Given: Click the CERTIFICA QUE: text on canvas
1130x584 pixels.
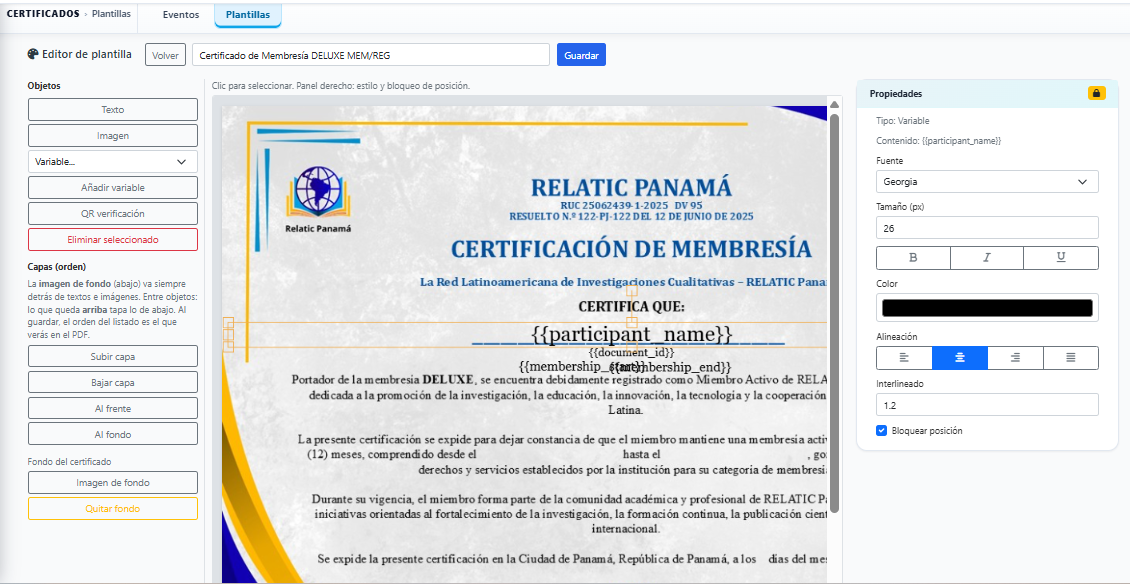Looking at the screenshot, I should coord(631,306).
